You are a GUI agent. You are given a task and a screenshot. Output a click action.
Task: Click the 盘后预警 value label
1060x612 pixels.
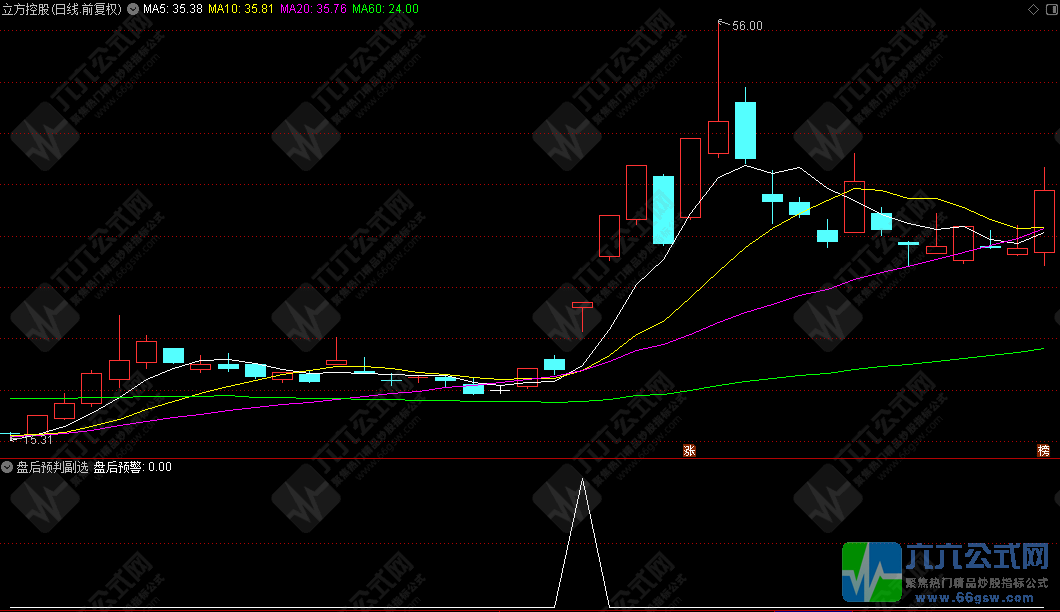132,467
